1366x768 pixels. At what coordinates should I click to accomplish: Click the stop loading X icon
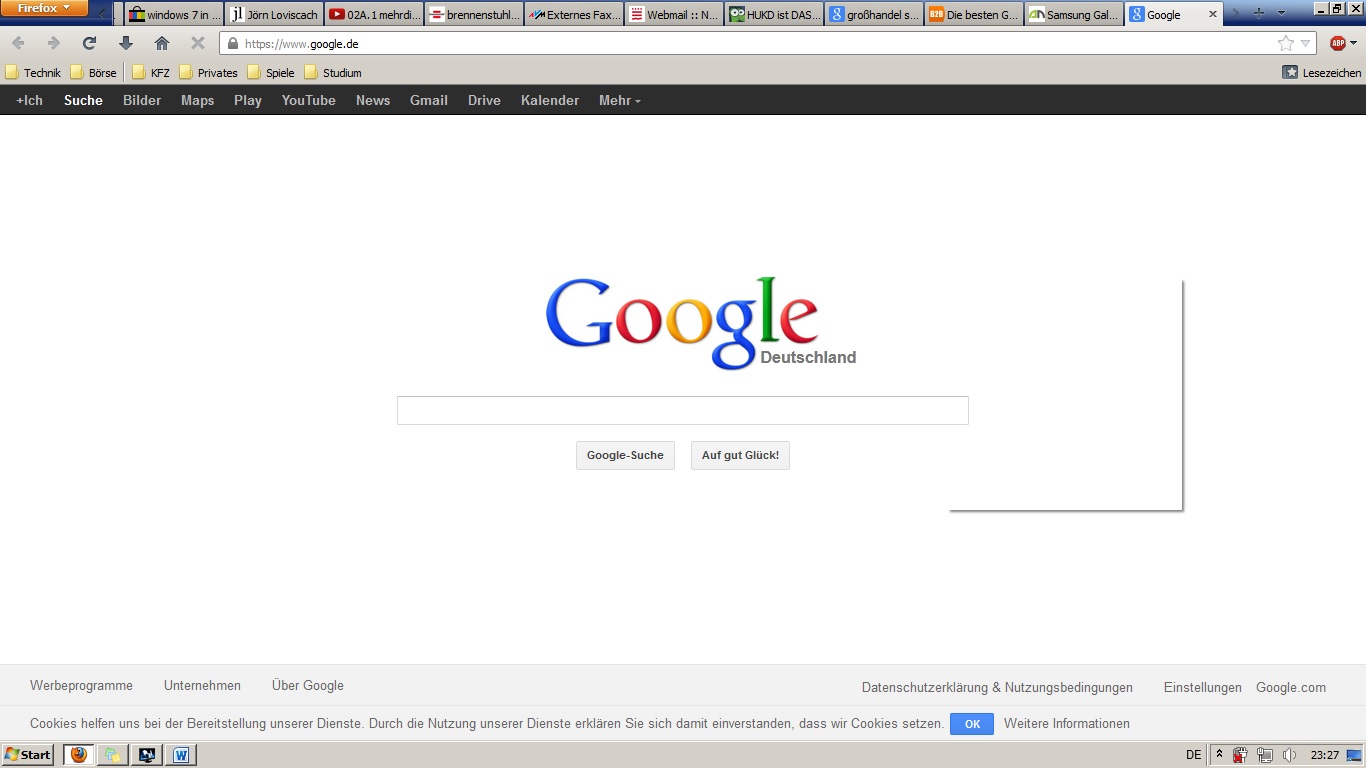click(x=198, y=43)
